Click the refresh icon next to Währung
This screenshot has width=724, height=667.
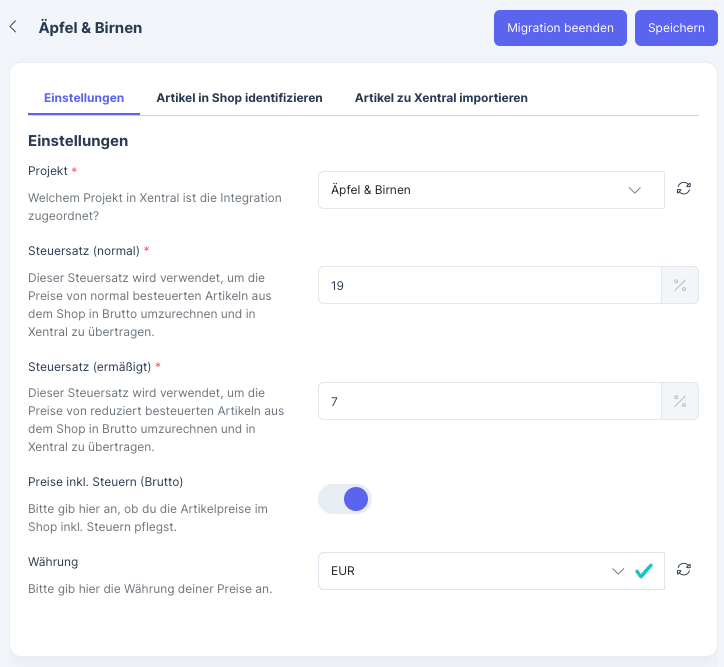[x=684, y=569]
